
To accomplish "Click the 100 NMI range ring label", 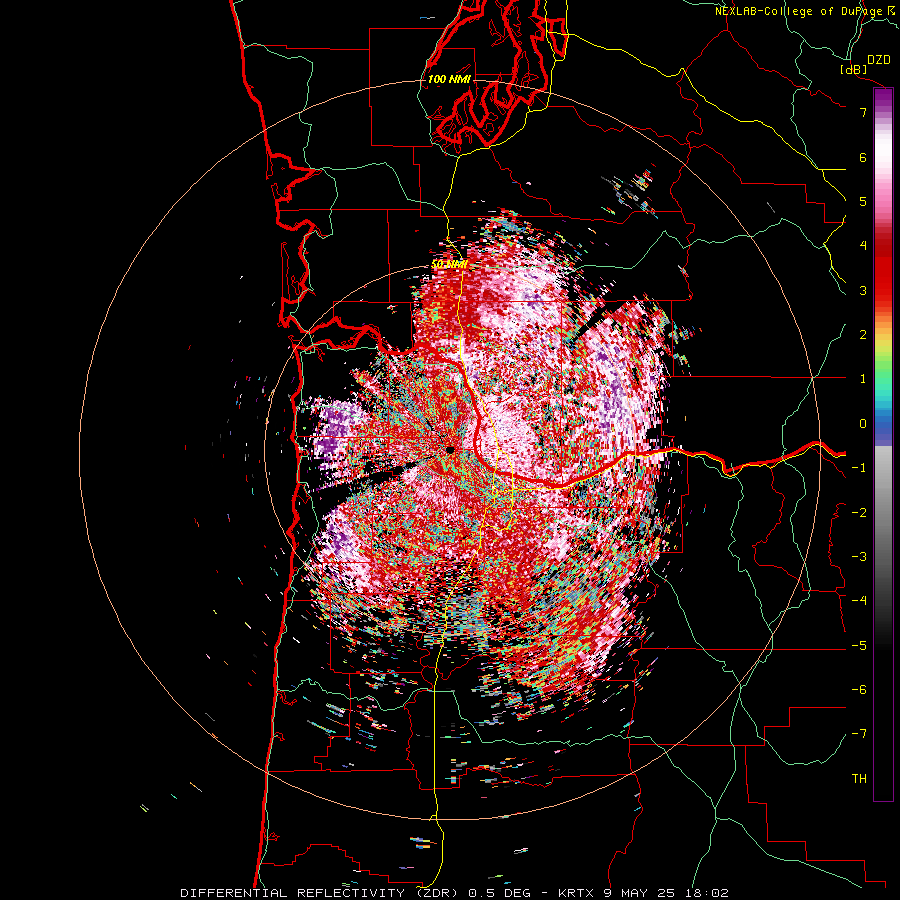I will point(449,79).
